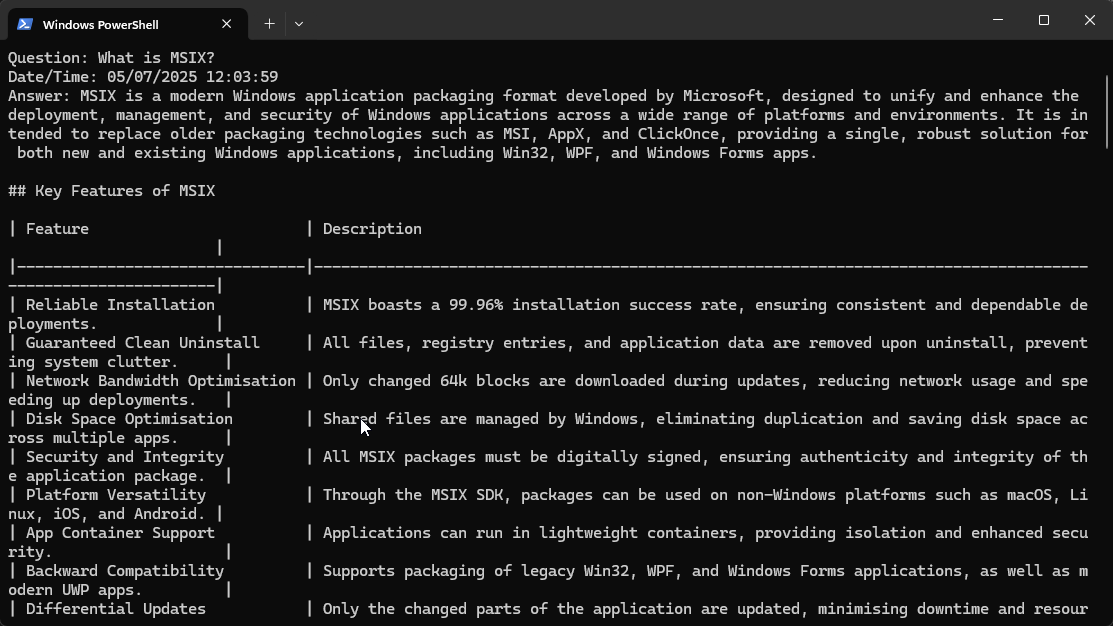Click the 'Applications can run in lightweight containers' text
The height and width of the screenshot is (626, 1113).
(530, 533)
